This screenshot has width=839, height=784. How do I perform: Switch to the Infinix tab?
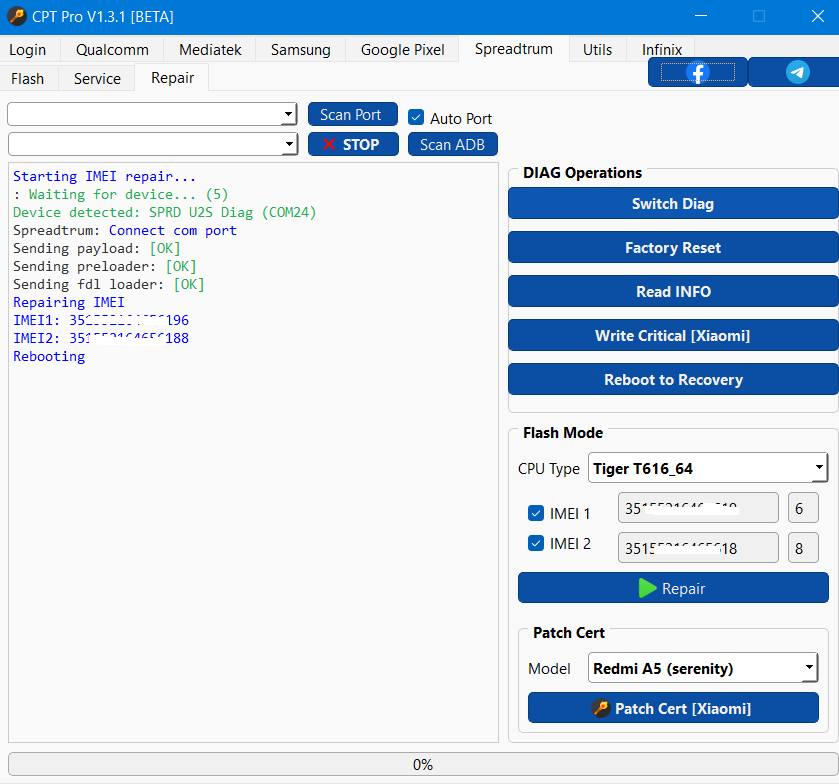pos(661,50)
